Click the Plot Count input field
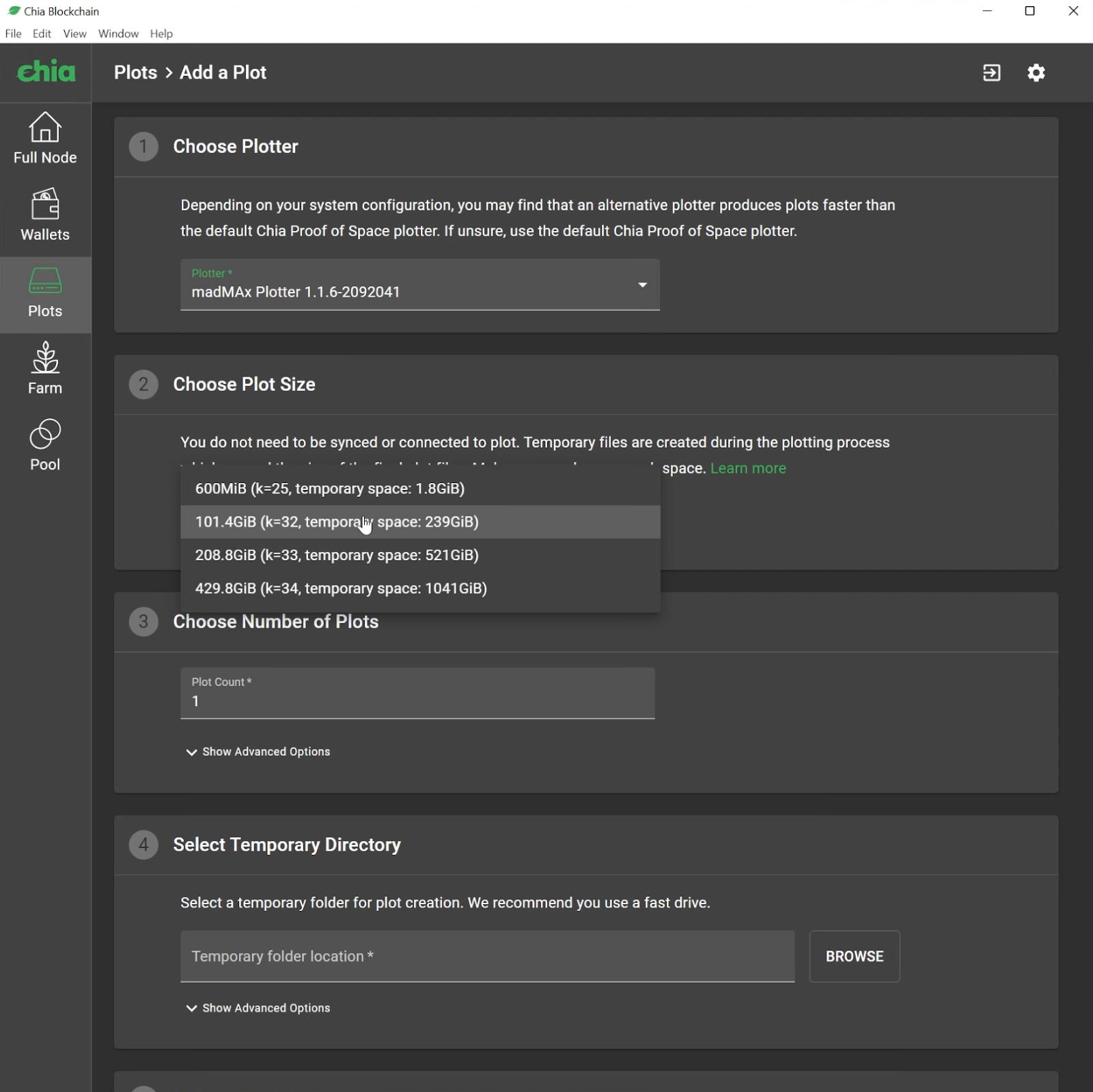 tap(417, 693)
